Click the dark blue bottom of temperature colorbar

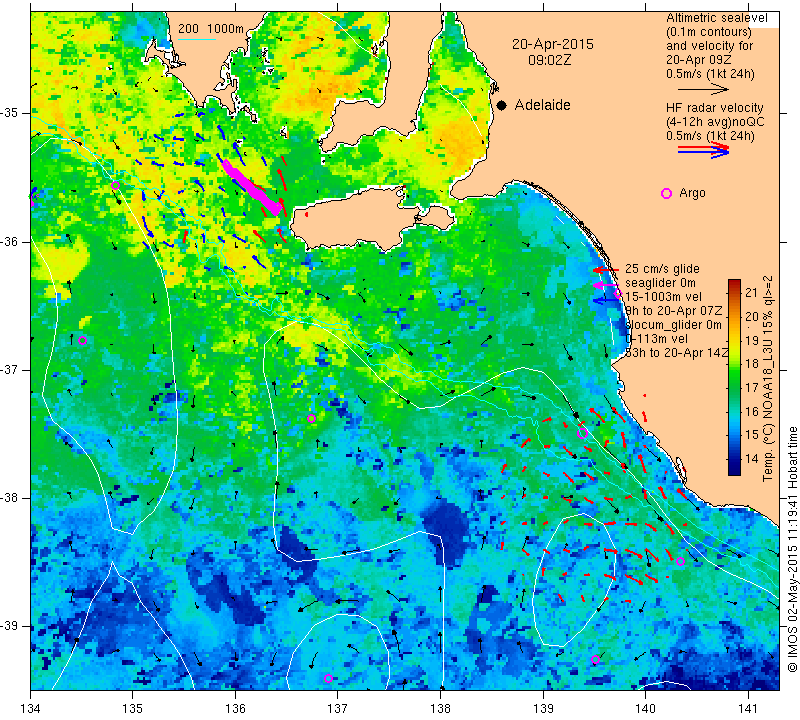(x=734, y=470)
